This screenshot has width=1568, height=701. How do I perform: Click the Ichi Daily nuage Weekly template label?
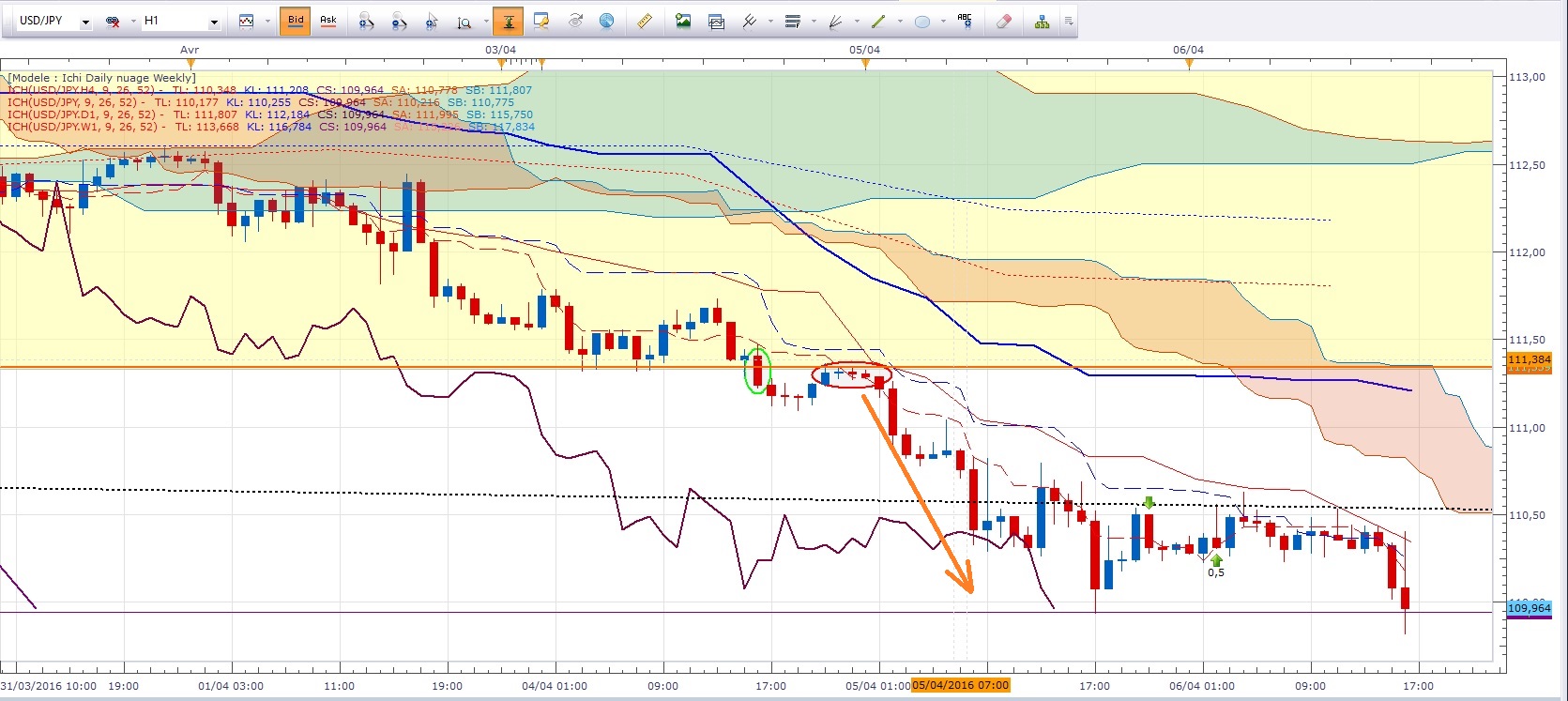click(101, 78)
